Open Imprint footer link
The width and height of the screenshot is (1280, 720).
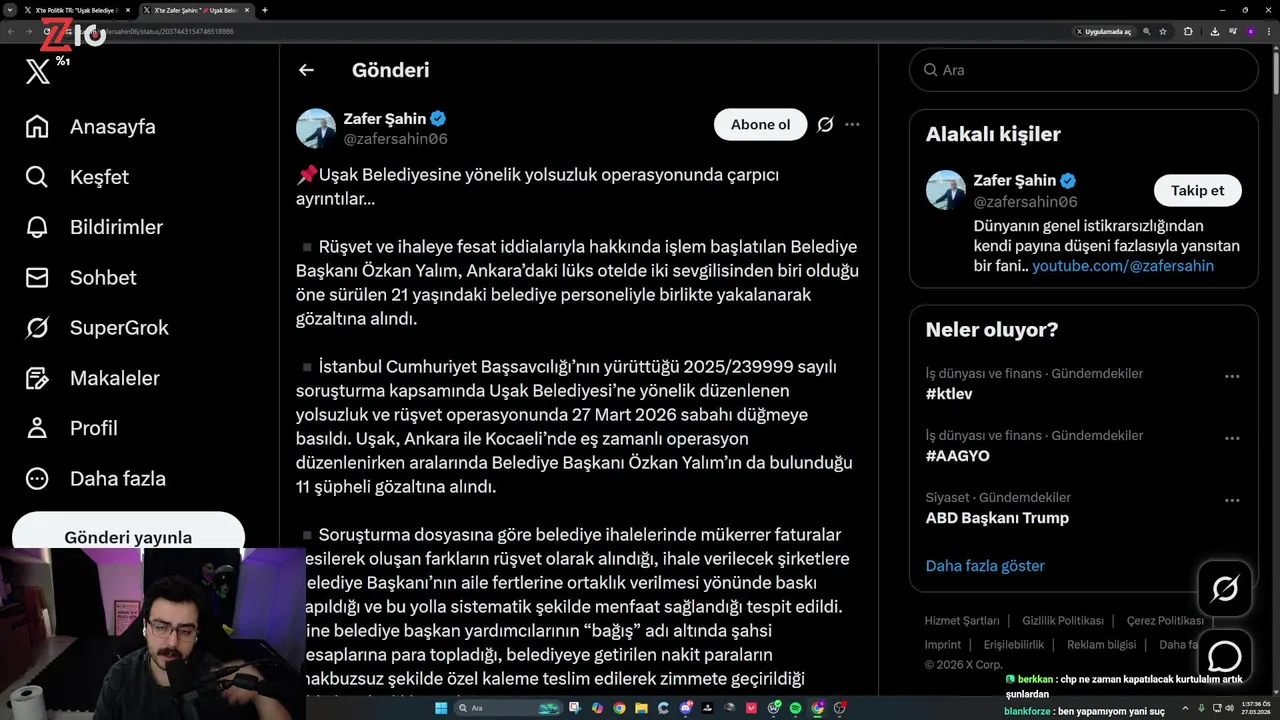tap(943, 645)
